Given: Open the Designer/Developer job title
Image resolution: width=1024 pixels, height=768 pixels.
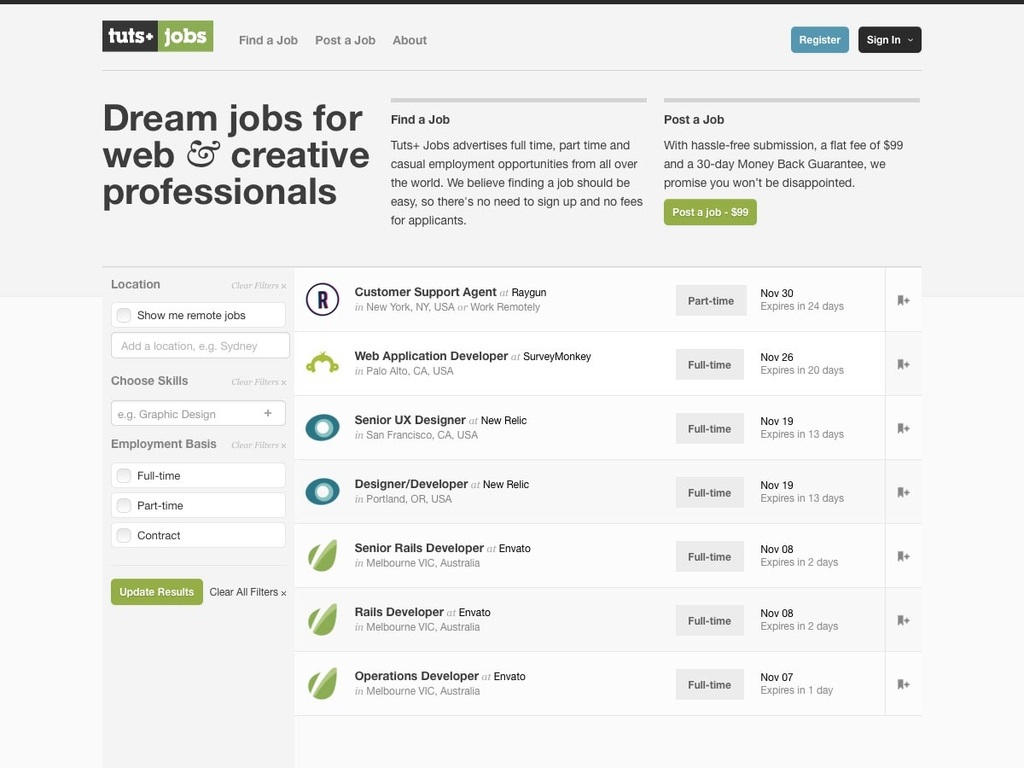Looking at the screenshot, I should click(x=411, y=484).
